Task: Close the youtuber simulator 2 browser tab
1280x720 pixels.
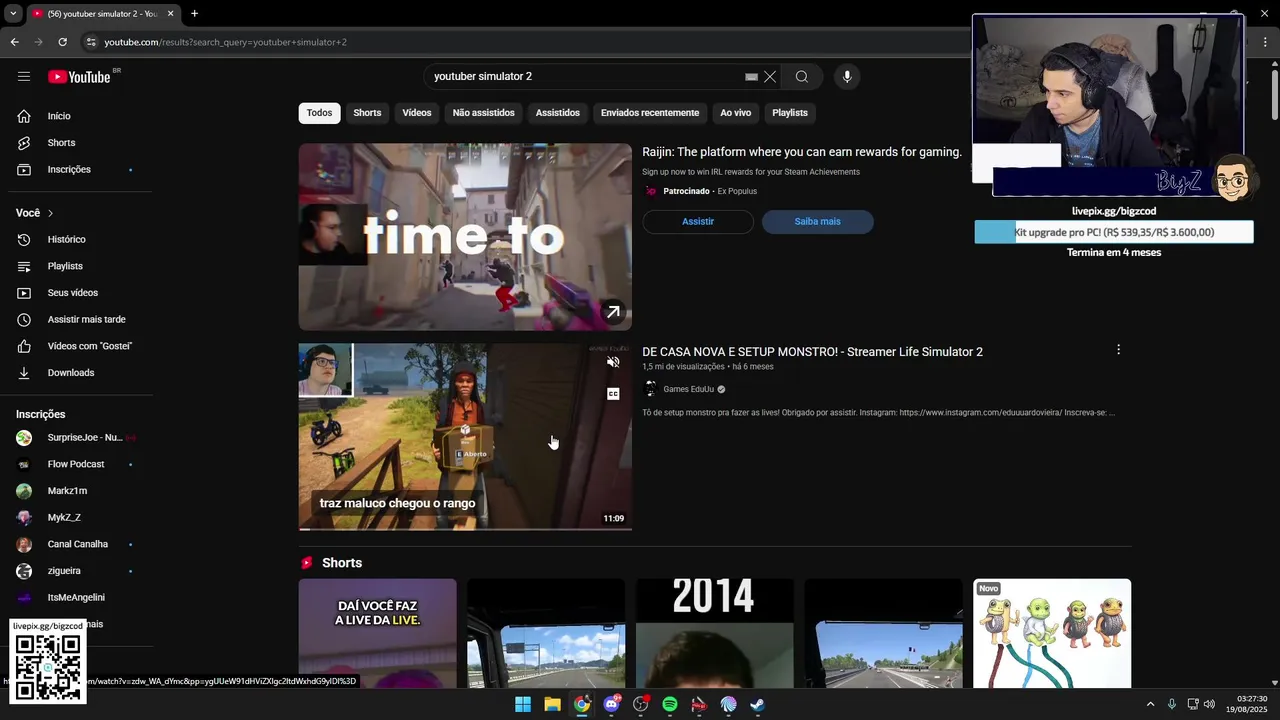Action: 170,13
